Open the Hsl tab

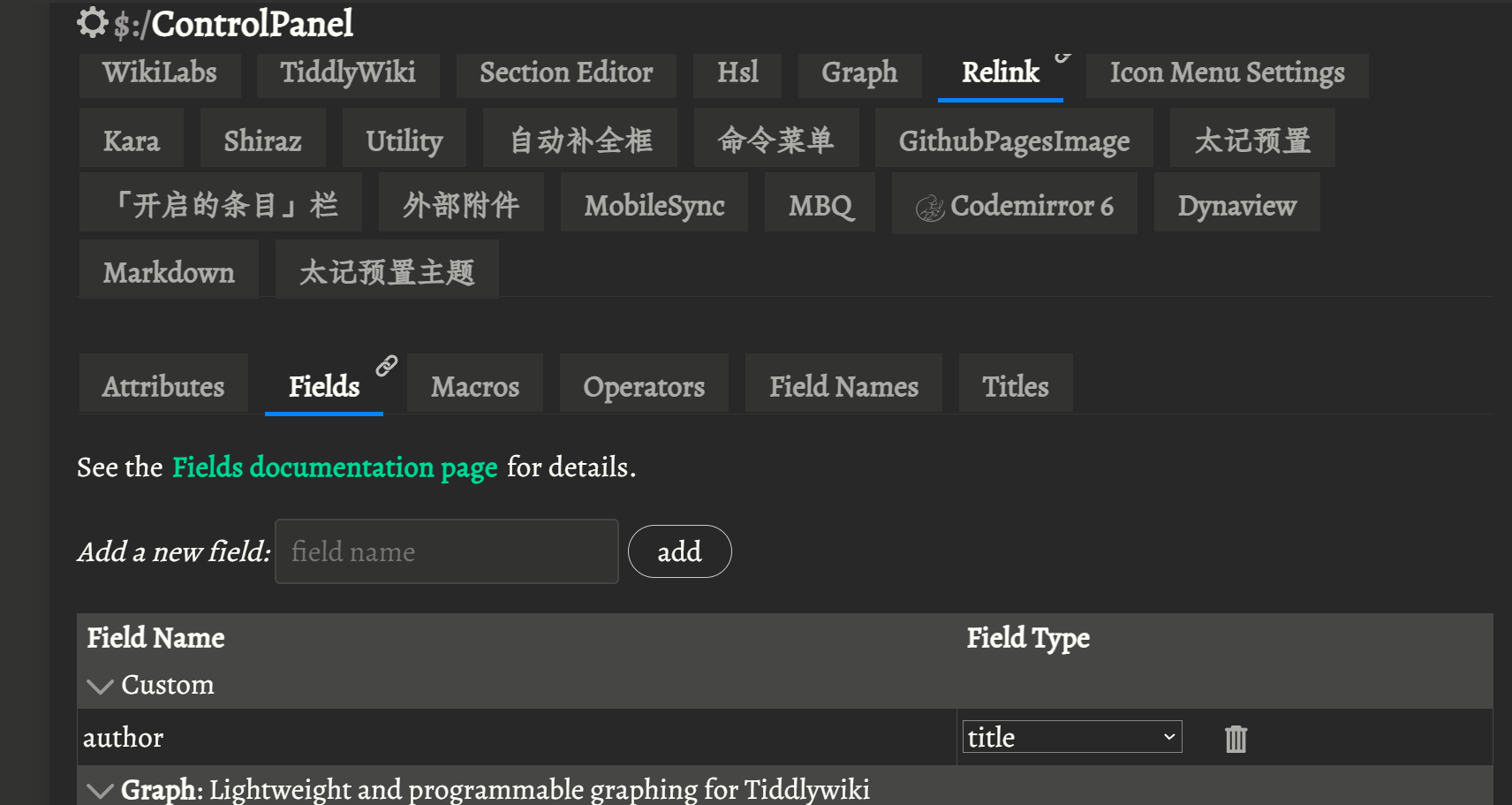tap(737, 74)
